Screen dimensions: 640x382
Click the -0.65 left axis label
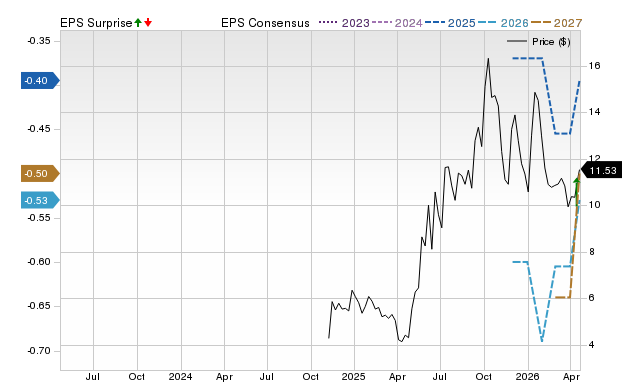39,306
